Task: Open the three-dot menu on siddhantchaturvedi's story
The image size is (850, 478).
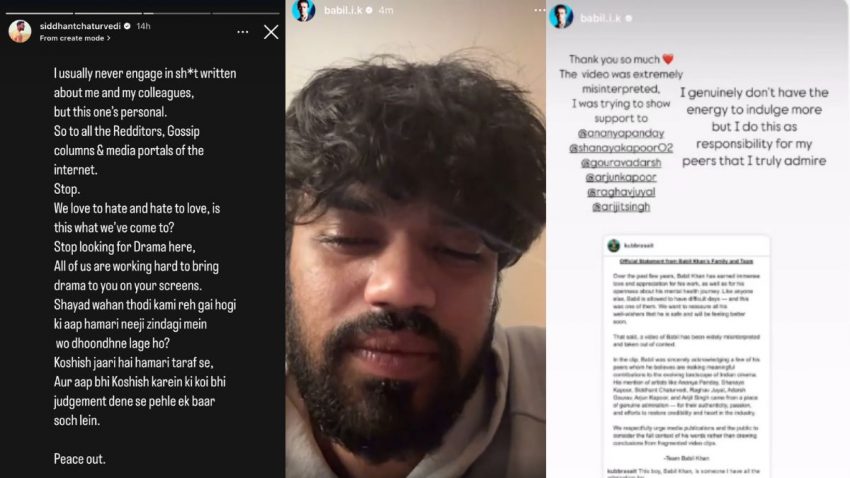Action: click(x=243, y=33)
